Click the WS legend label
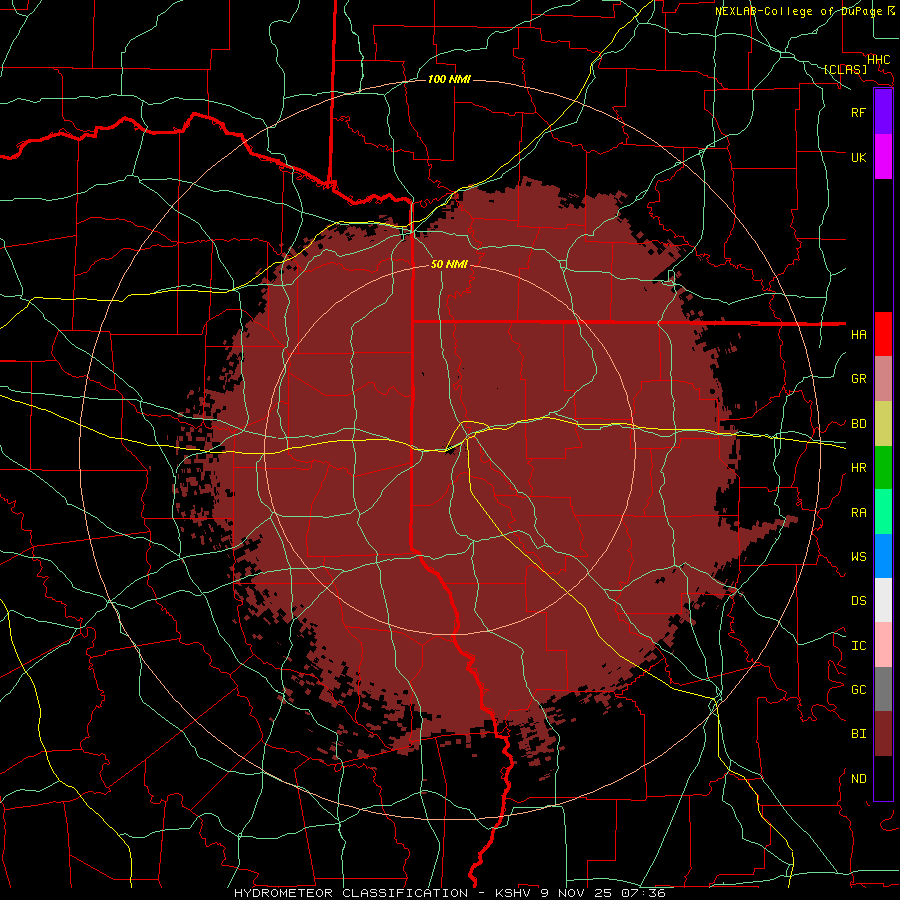The height and width of the screenshot is (900, 900). point(858,556)
